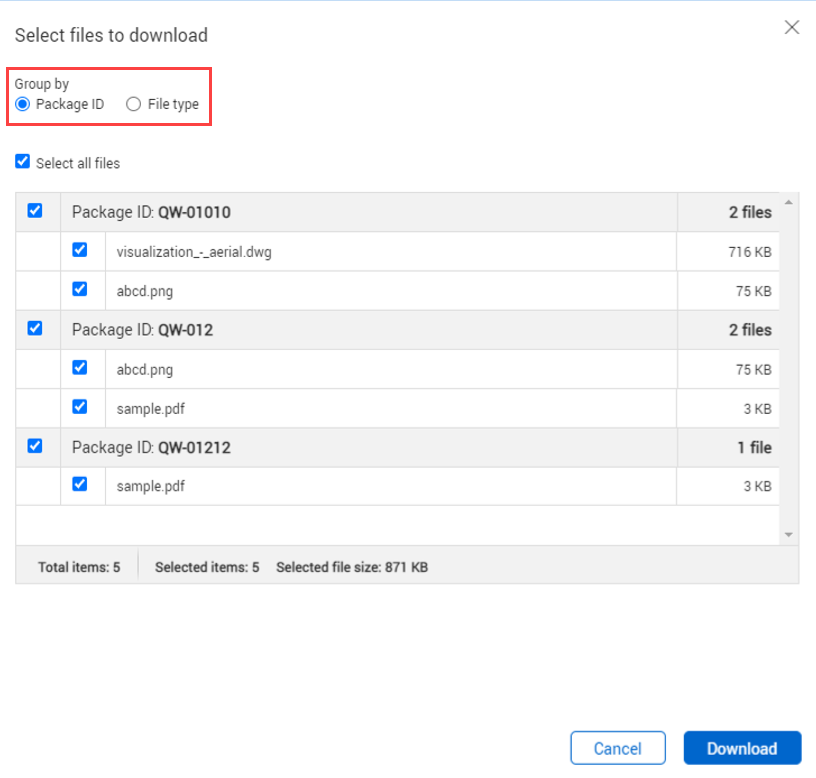Click the Package ID: QW-012 header row
Viewport: 816px width, 778px height.
point(370,330)
